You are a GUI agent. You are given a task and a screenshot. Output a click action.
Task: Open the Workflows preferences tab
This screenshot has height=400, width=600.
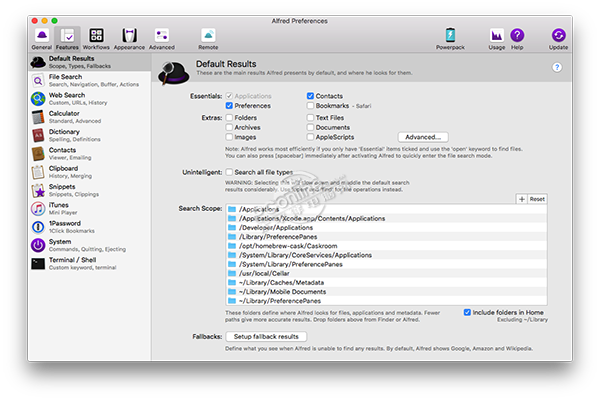98,39
